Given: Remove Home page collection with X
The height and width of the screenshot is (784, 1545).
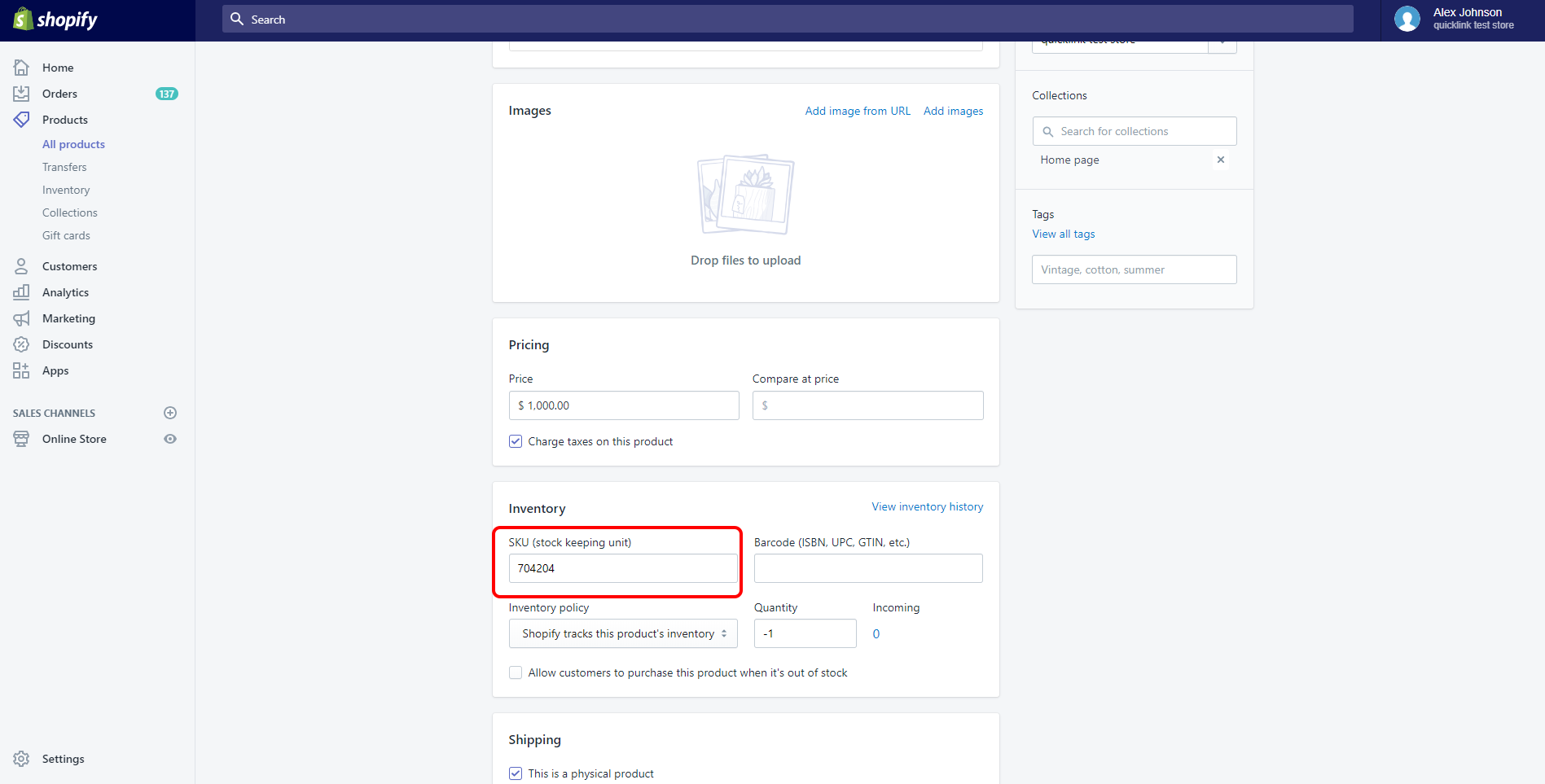Looking at the screenshot, I should coord(1220,160).
